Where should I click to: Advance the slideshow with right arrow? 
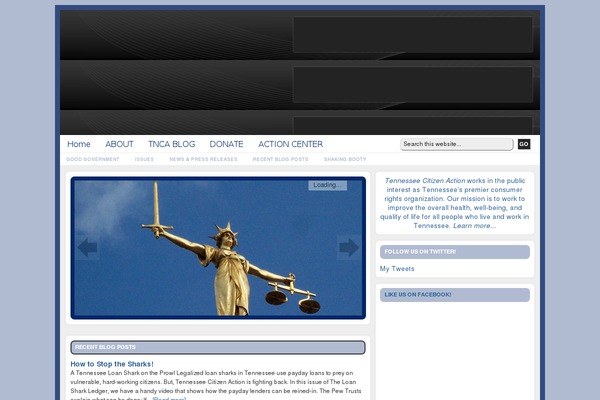click(349, 247)
